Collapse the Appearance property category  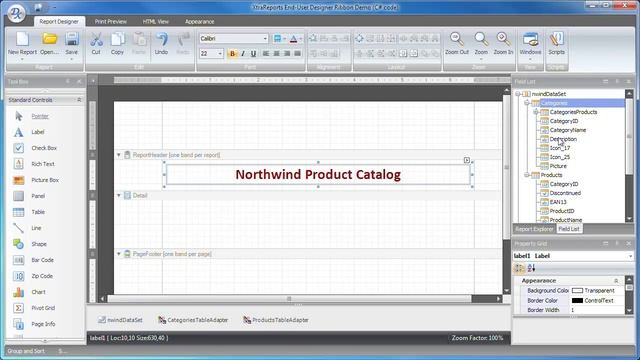click(x=616, y=281)
